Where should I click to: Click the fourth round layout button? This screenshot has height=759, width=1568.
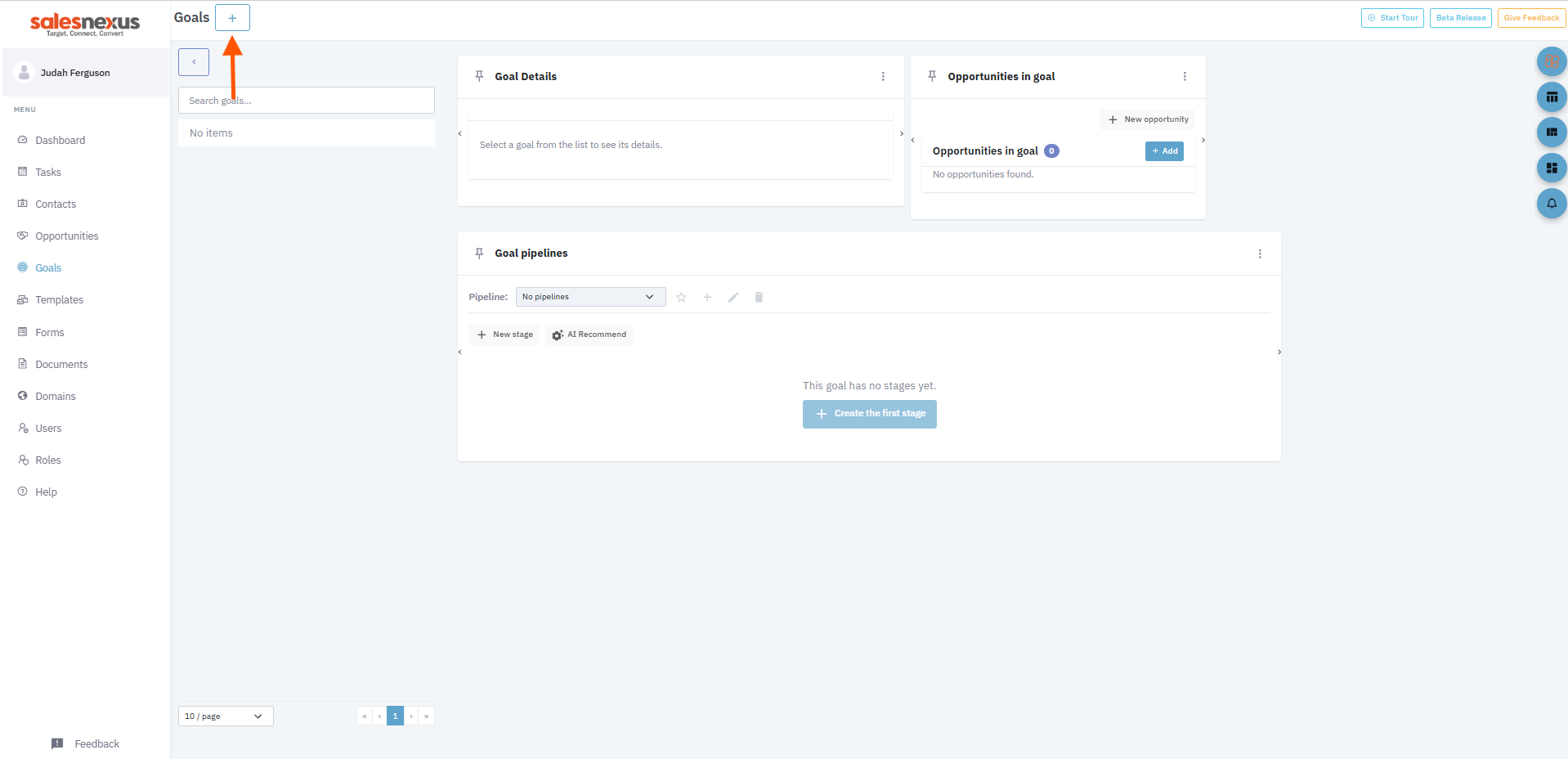(1552, 168)
